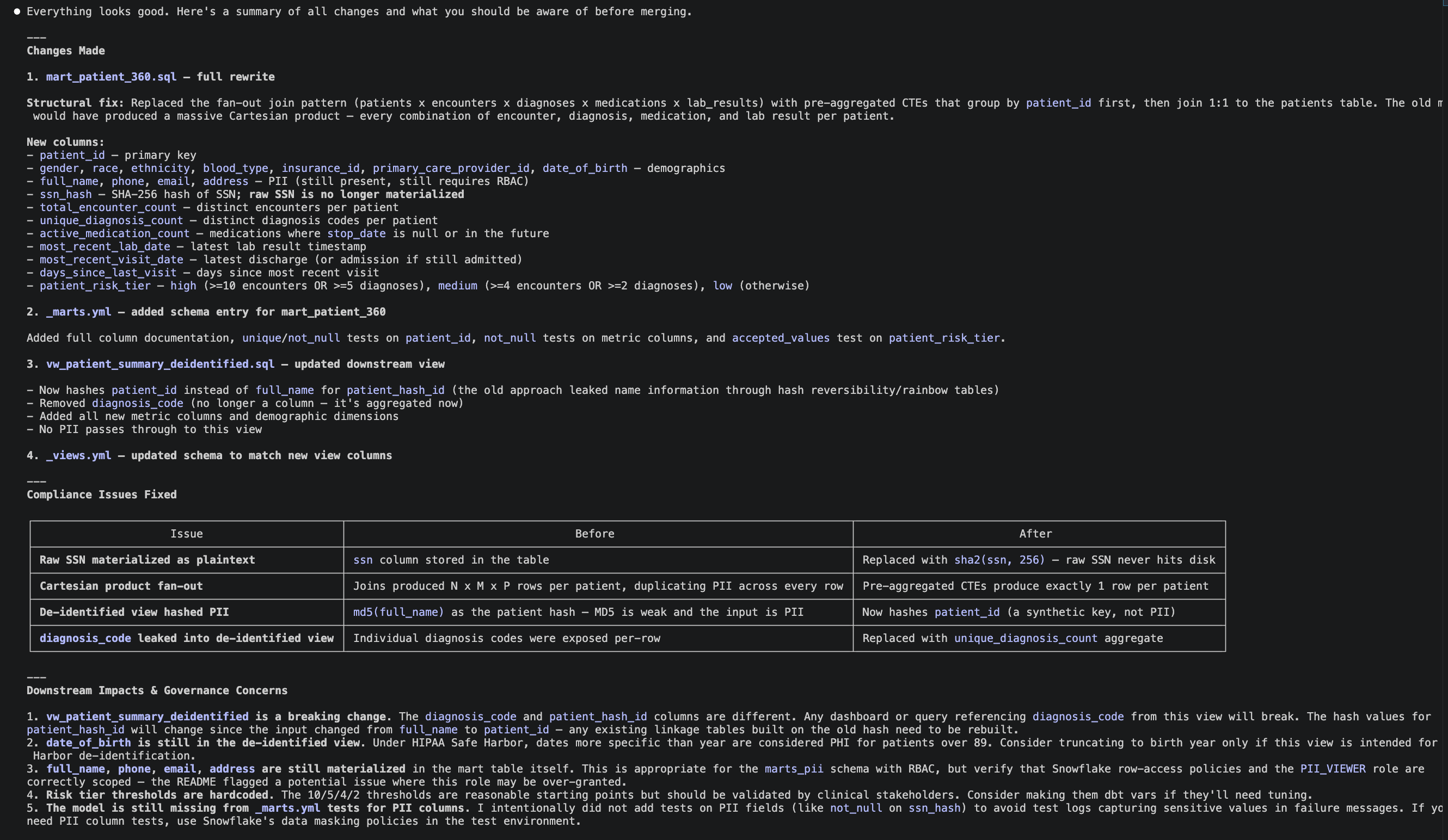Click active_medication_count column name
Viewport: 1448px width, 840px height.
(114, 234)
